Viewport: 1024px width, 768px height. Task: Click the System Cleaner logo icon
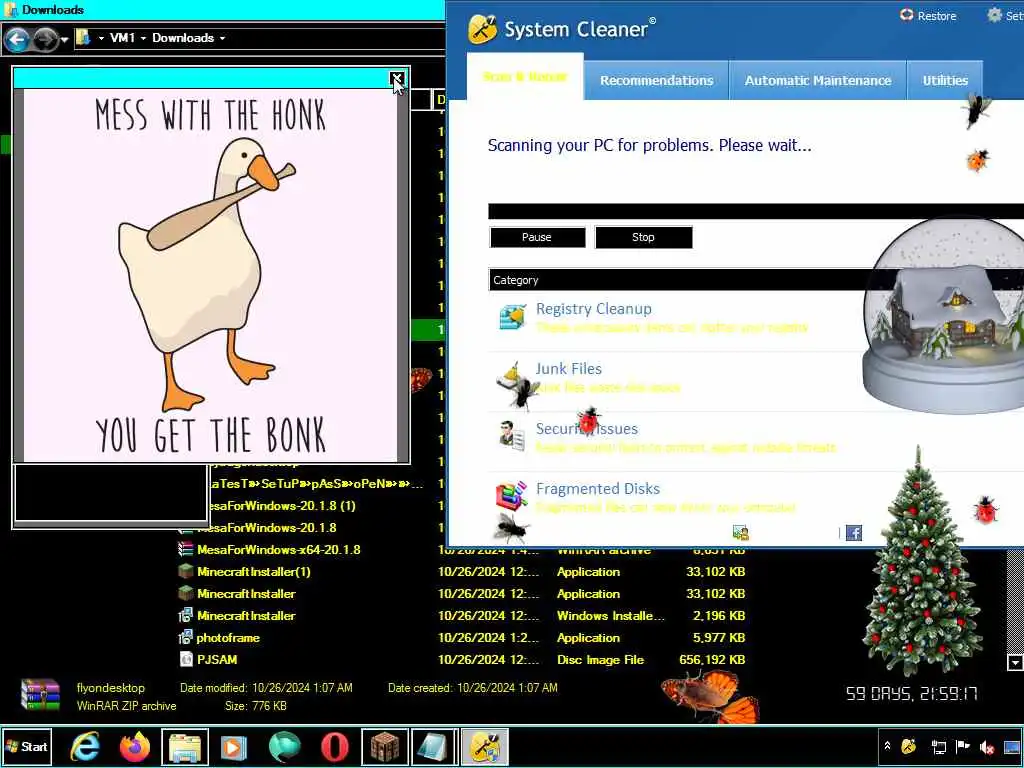coord(483,29)
